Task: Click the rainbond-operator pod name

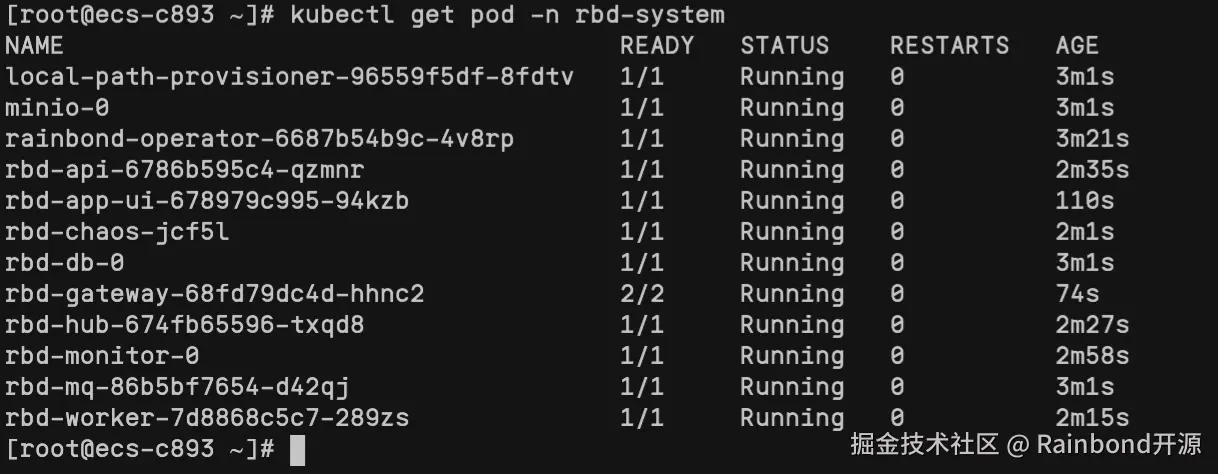Action: coord(259,139)
